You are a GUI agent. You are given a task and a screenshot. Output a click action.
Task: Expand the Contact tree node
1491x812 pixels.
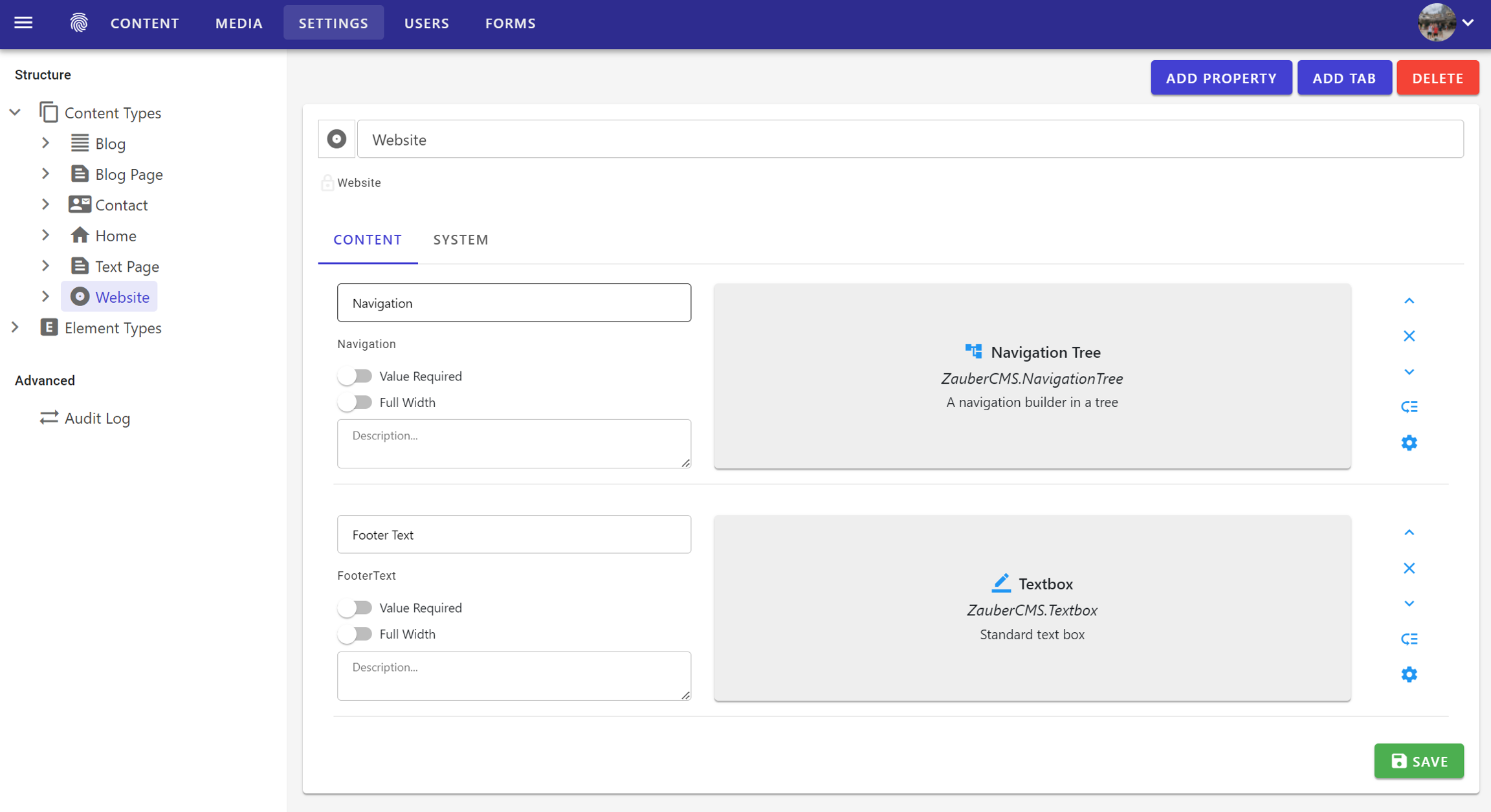coord(45,204)
